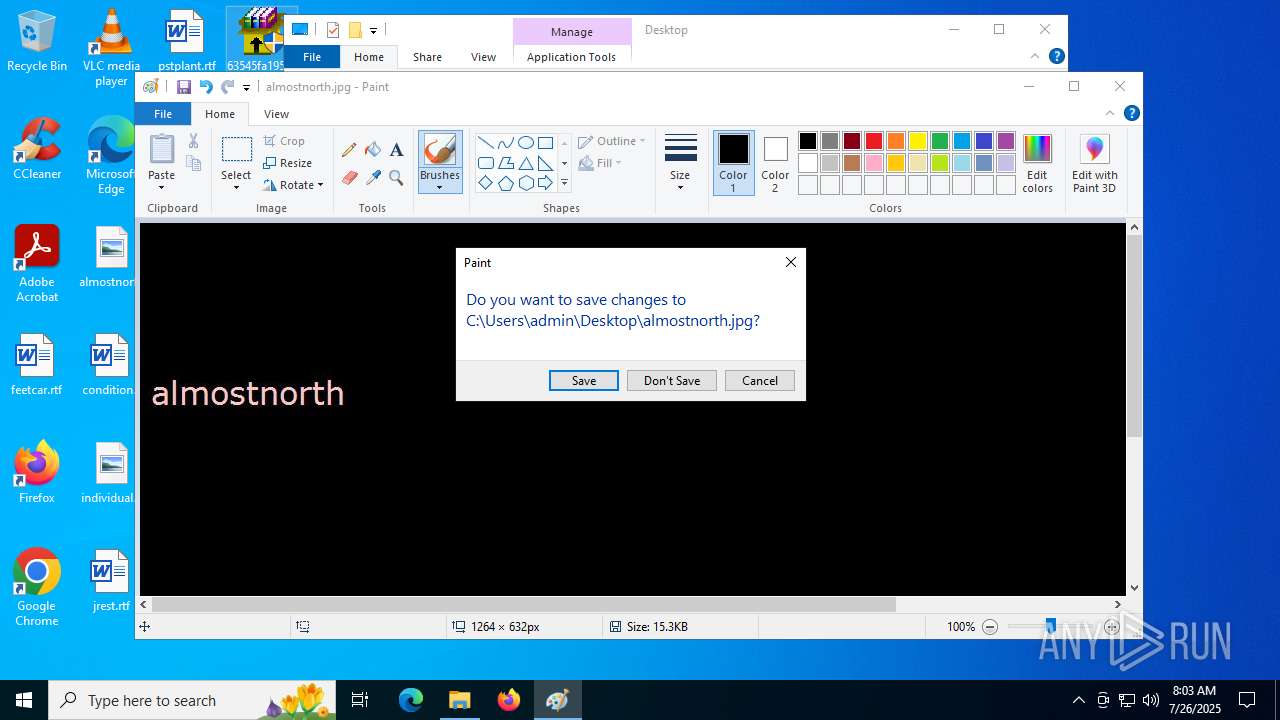Click Save in the Paint dialog
Screen dimensions: 1280x720
pos(584,381)
